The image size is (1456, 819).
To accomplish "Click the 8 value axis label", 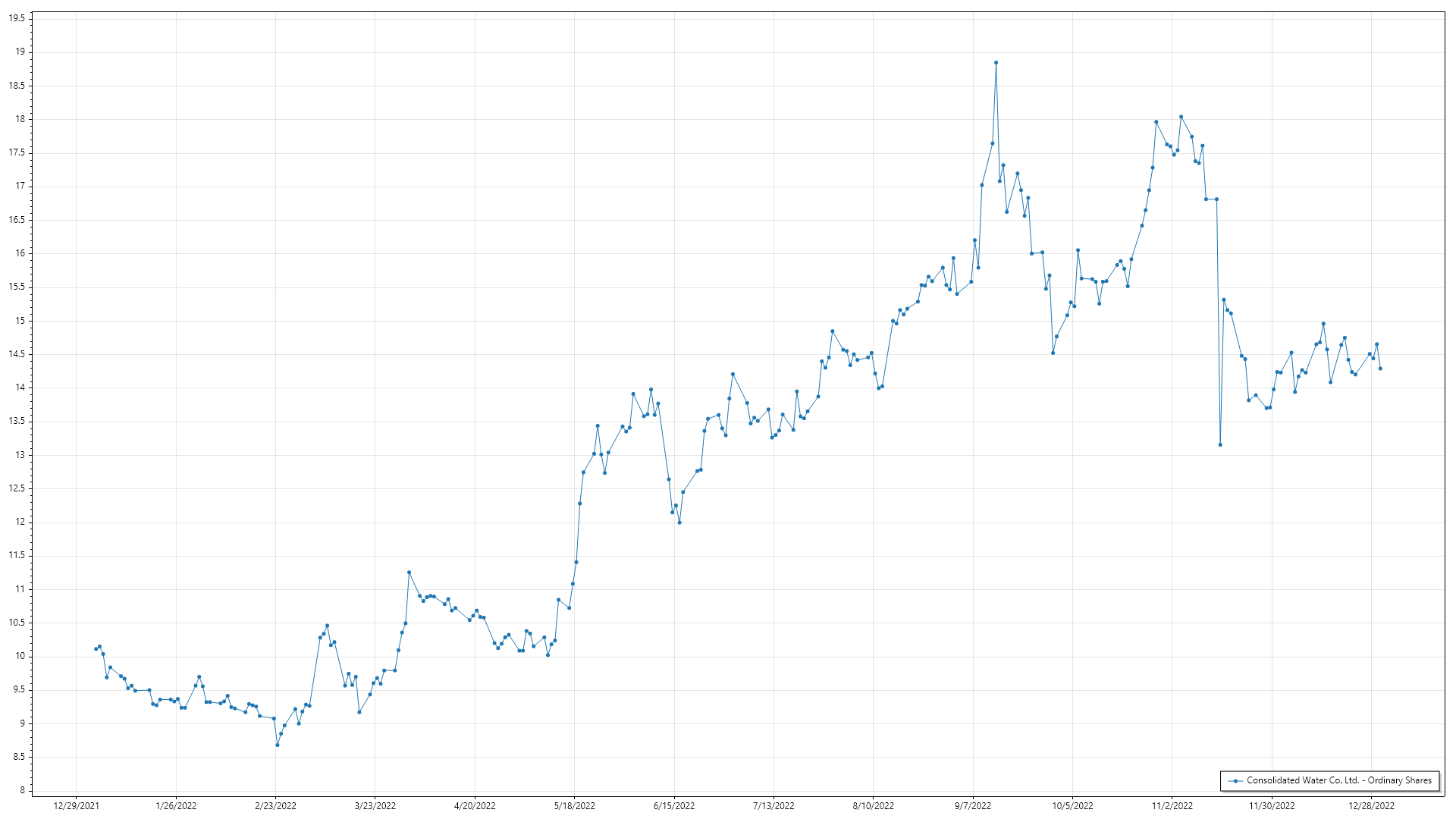I will tap(22, 790).
